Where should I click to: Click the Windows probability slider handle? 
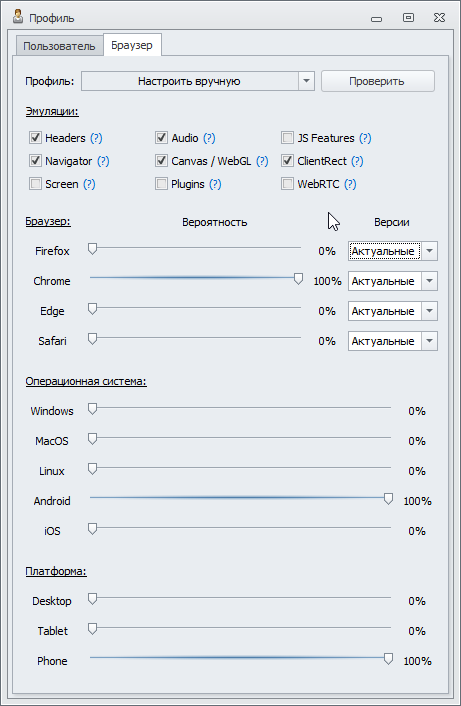(x=92, y=409)
